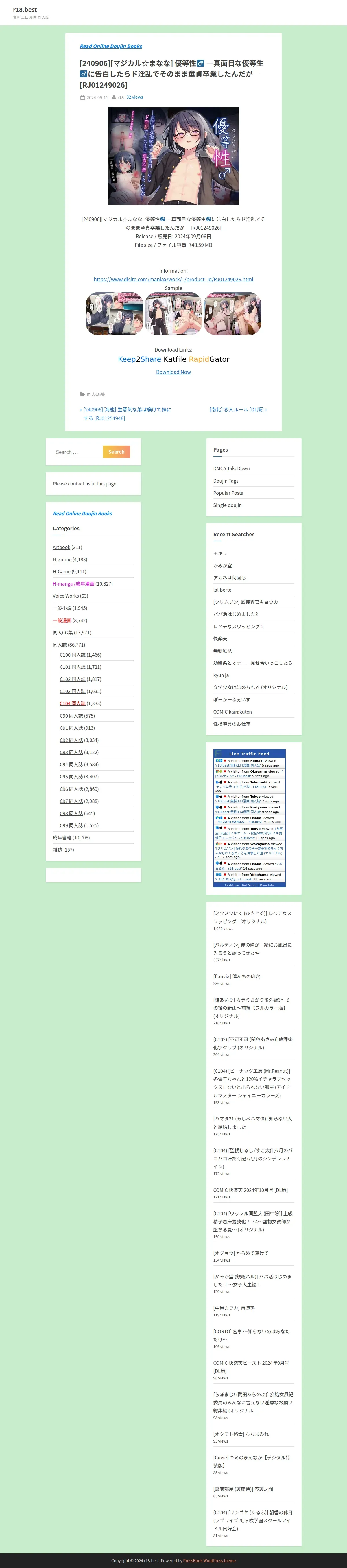Open the C97 同人誌 subcategory

pos(71,801)
